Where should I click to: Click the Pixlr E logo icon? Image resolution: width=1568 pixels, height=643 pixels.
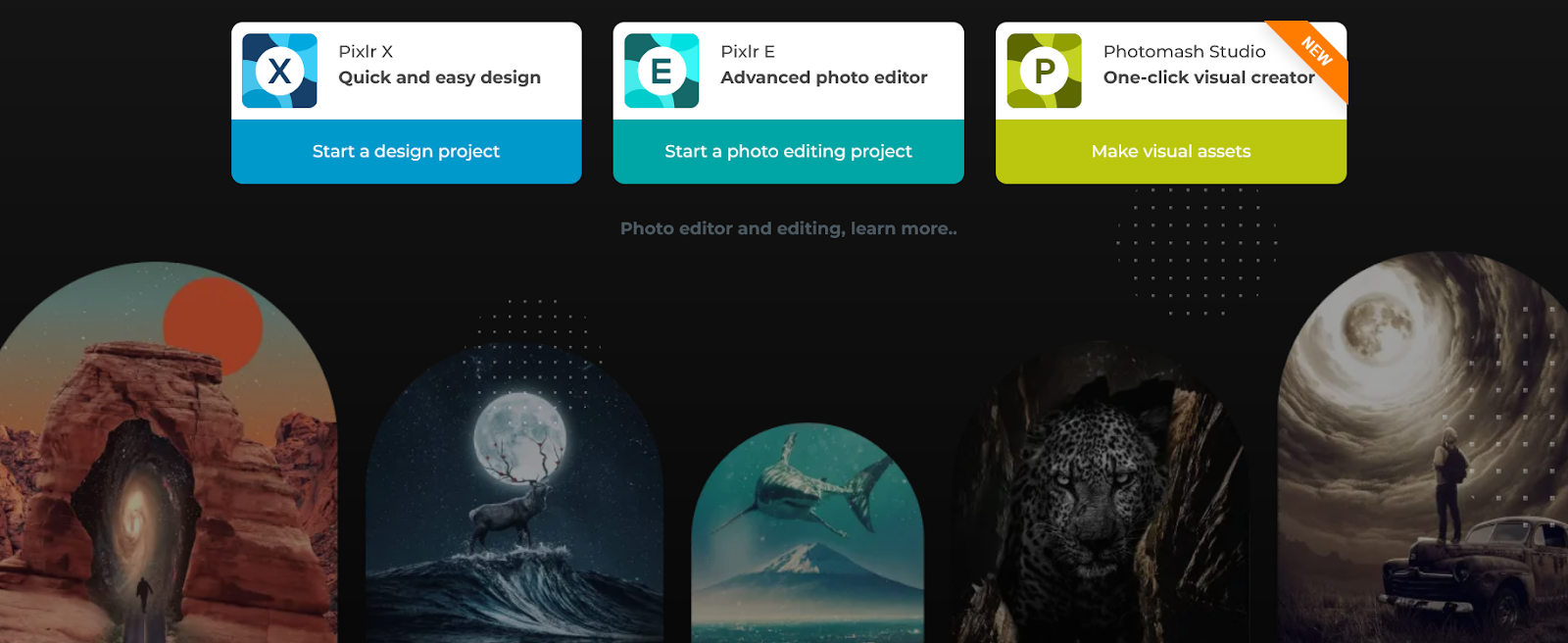point(661,71)
